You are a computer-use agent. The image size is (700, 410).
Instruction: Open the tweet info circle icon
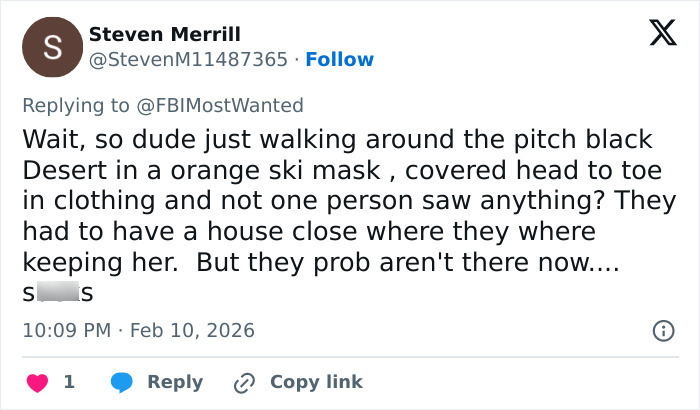pyautogui.click(x=662, y=330)
